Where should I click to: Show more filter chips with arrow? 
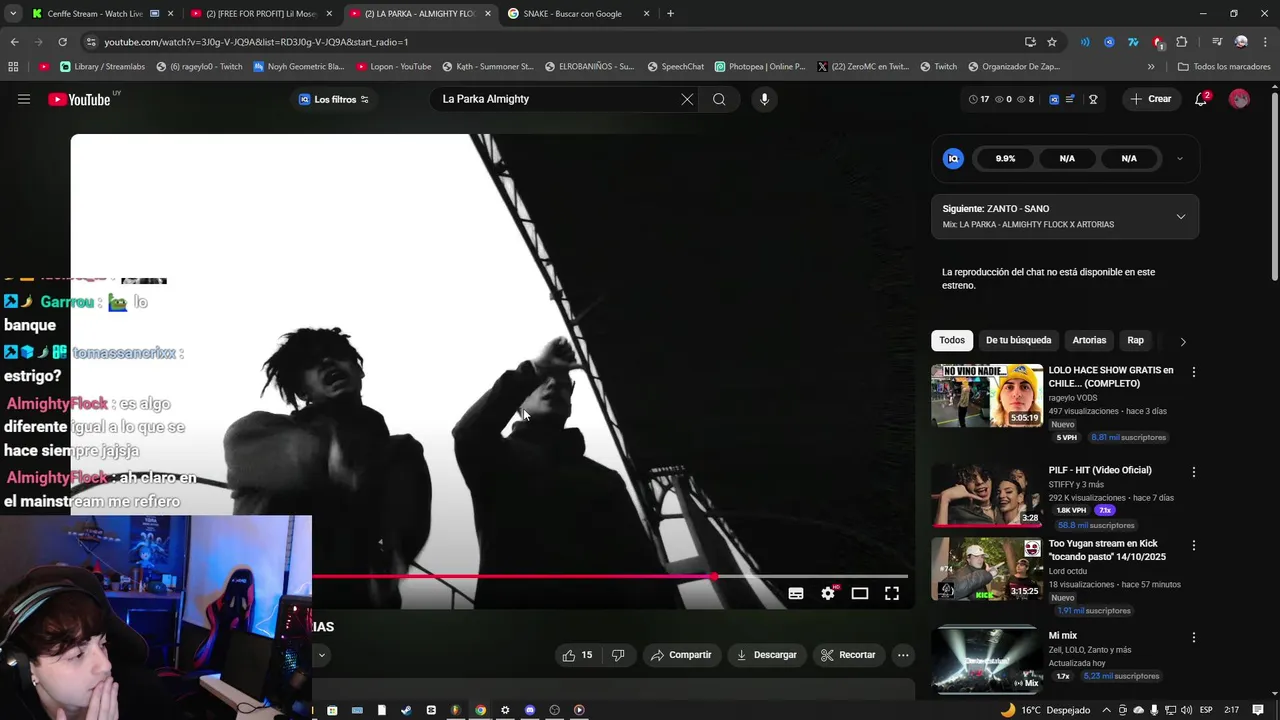coord(1183,341)
